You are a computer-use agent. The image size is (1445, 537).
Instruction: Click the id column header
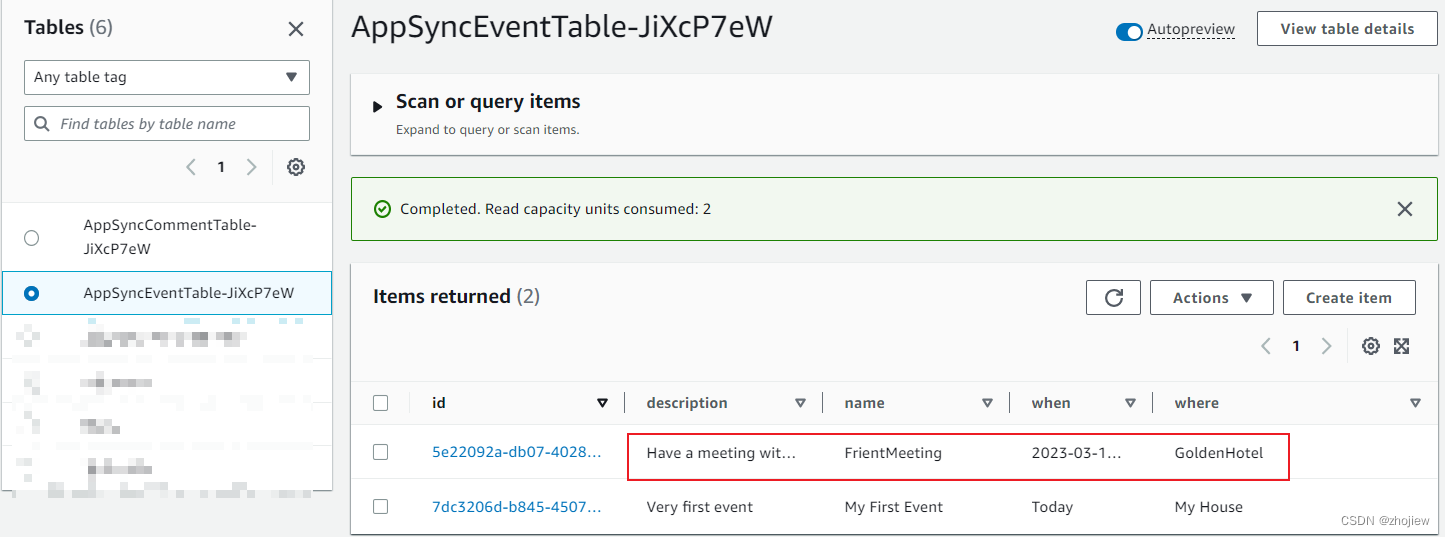(439, 403)
